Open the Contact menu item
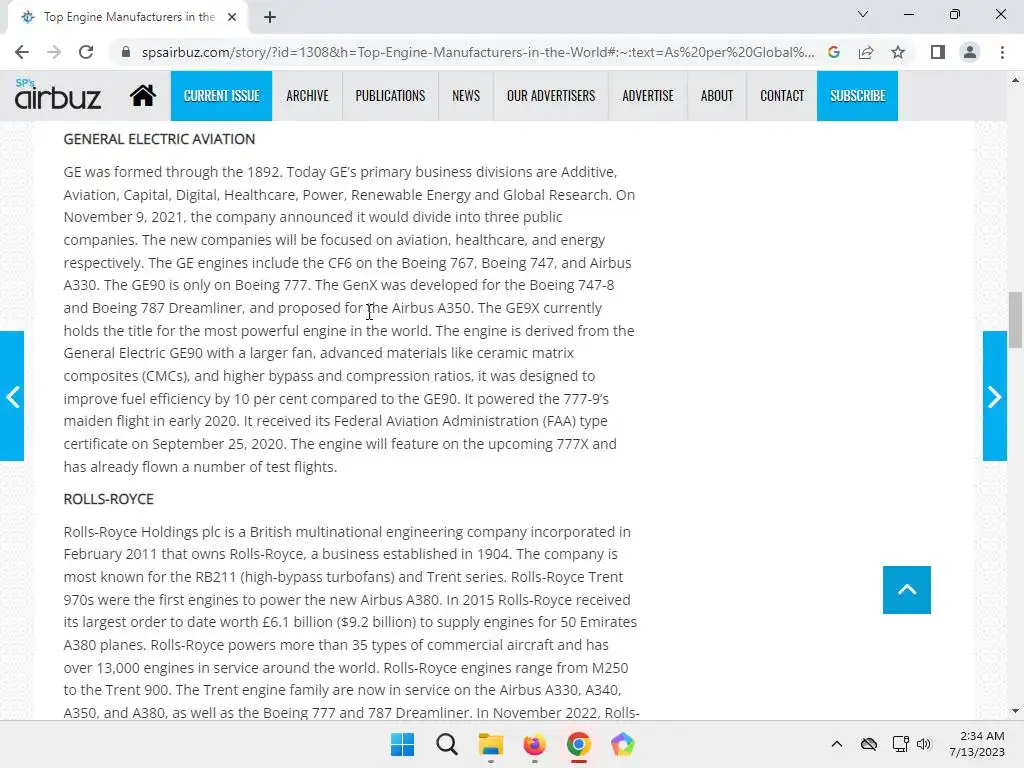This screenshot has width=1024, height=768. 782,96
